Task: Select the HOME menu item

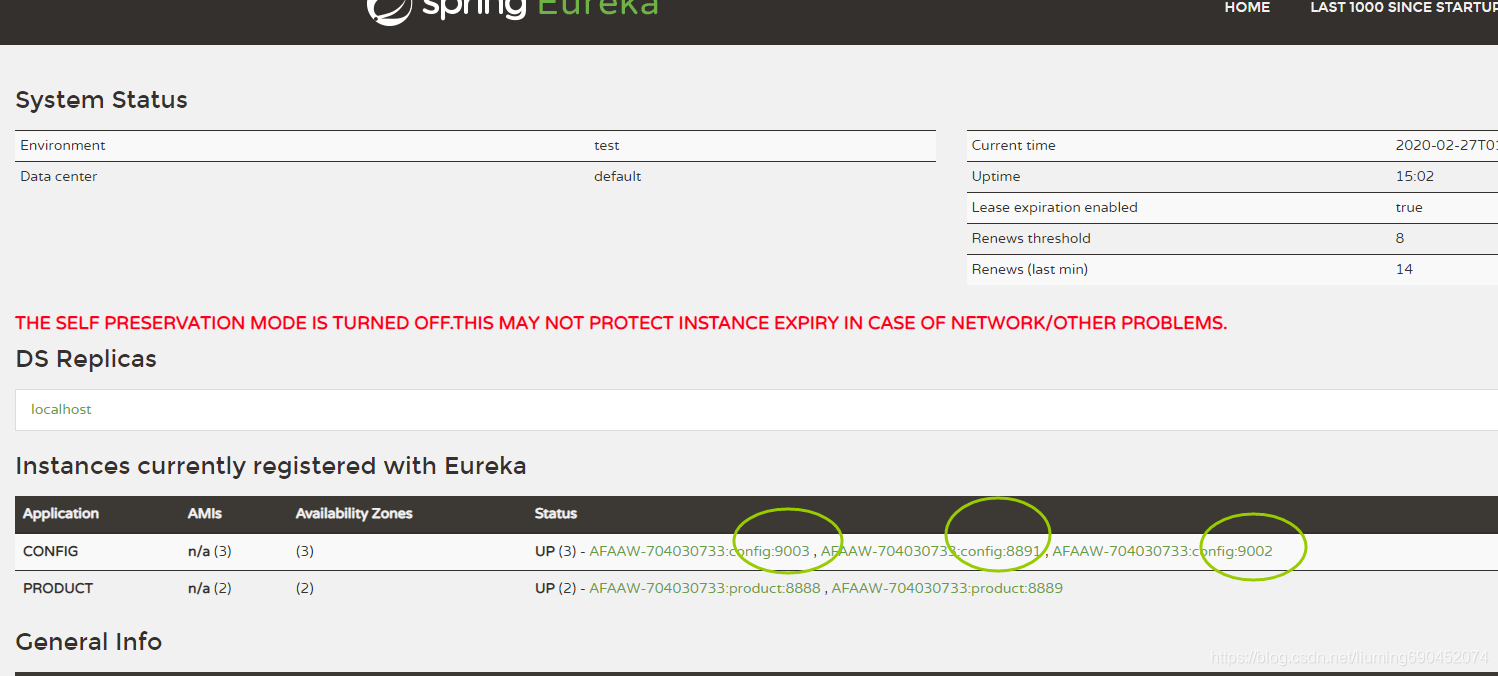Action: [1246, 8]
